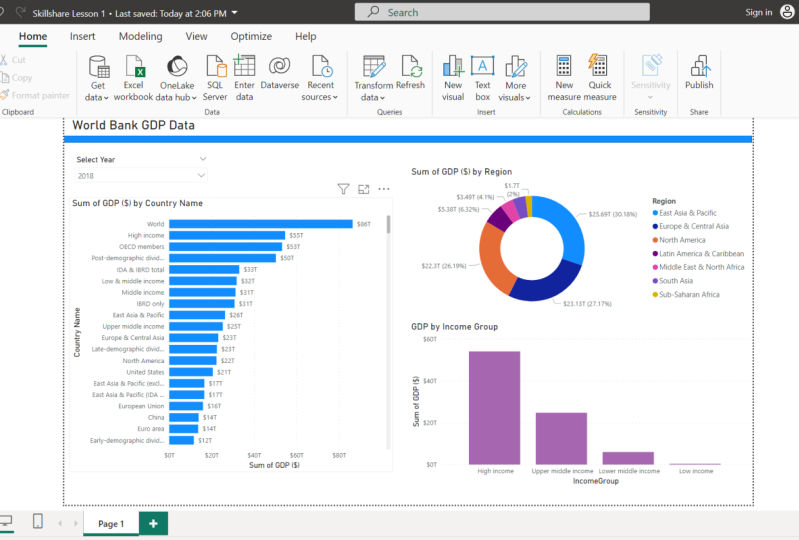Select South Asia legend entry

(673, 281)
